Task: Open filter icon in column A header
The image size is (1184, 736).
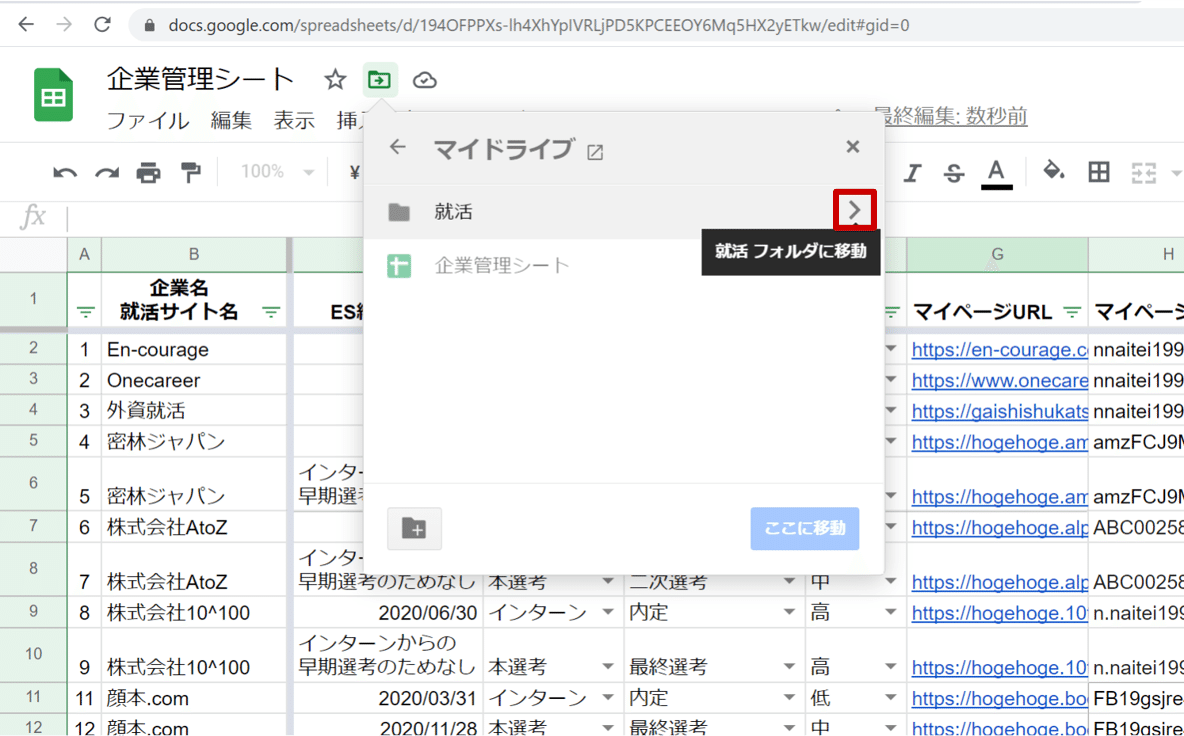Action: pos(85,313)
